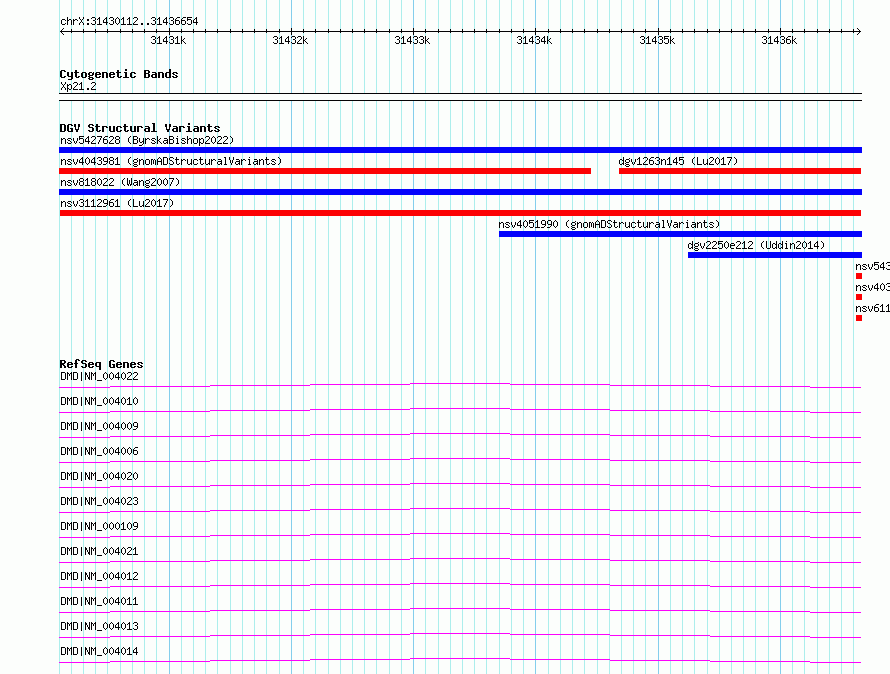This screenshot has width=890, height=674.
Task: Open the Cytogenetic Bands track title
Action: [x=119, y=74]
